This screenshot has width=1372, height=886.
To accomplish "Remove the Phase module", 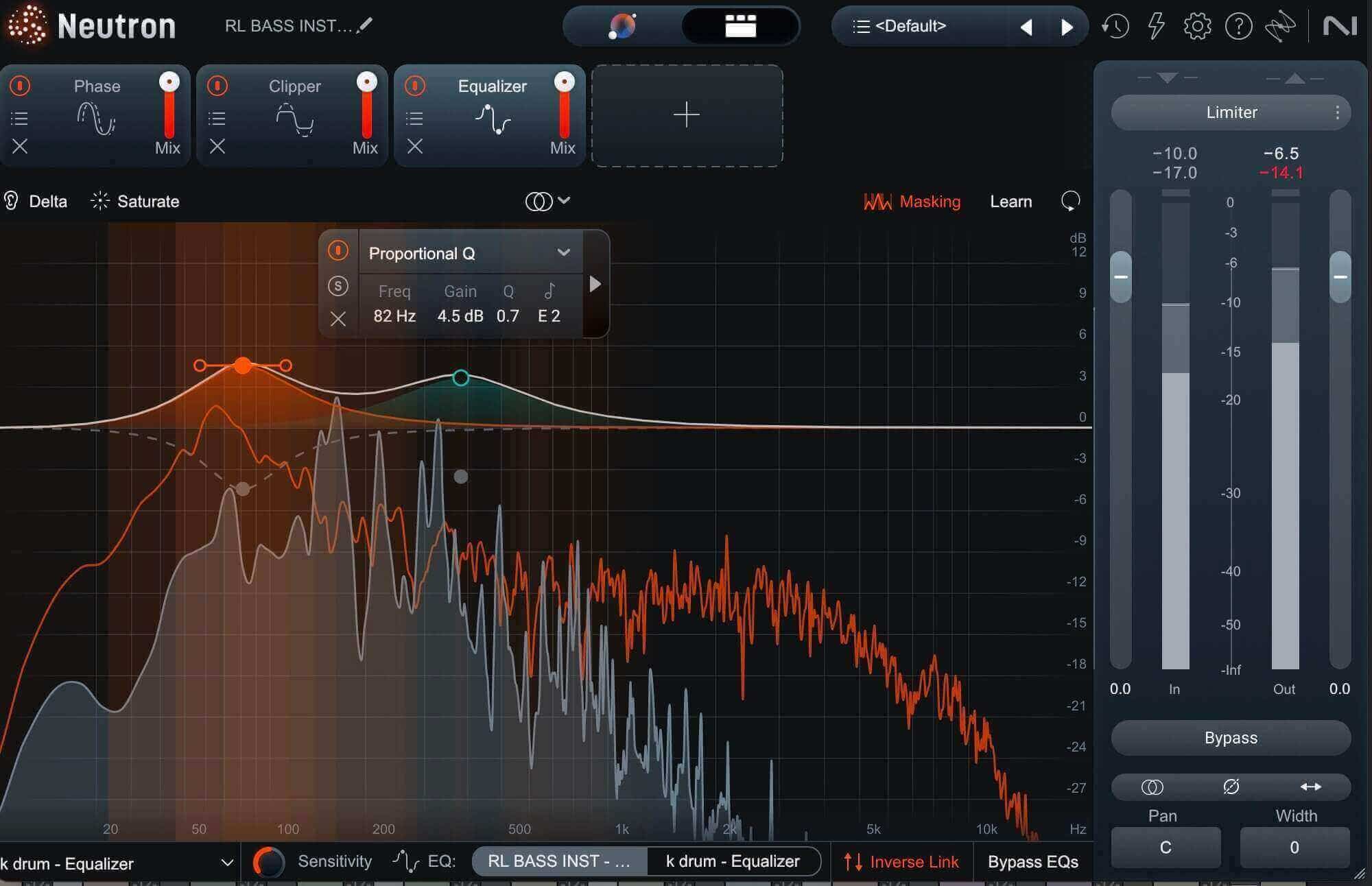I will pos(20,146).
